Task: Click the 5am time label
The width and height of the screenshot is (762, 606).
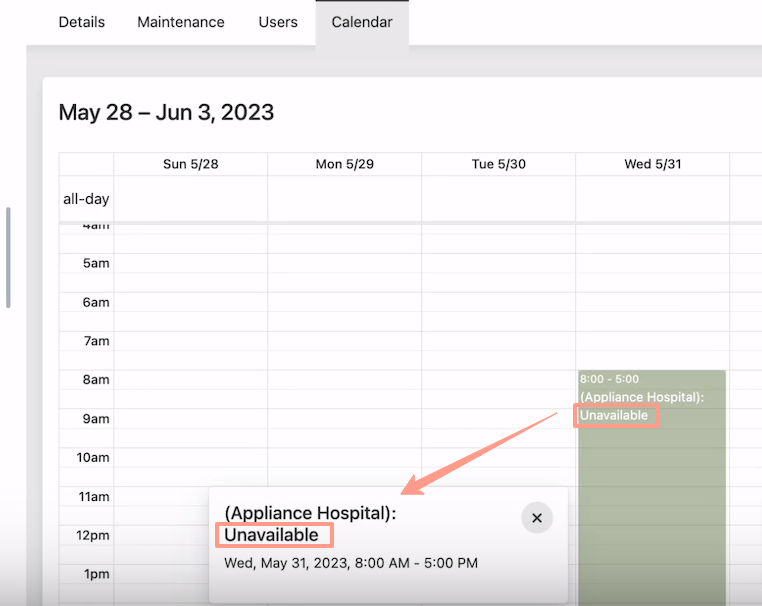Action: (x=96, y=263)
